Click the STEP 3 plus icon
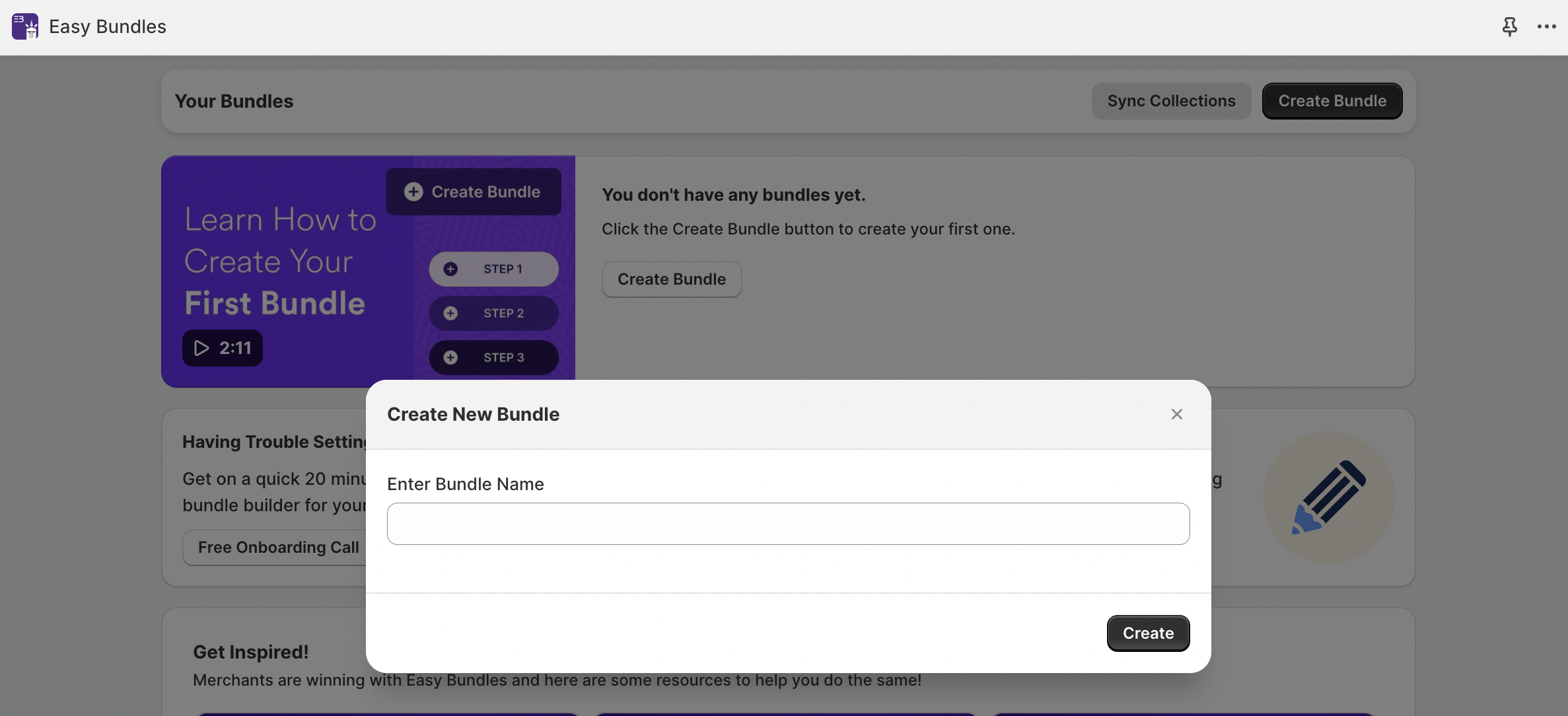This screenshot has height=716, width=1568. pyautogui.click(x=450, y=357)
